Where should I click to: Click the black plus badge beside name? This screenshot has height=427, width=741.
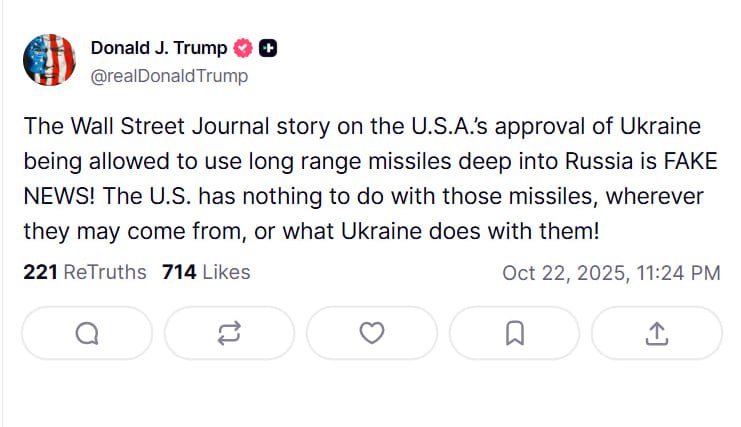click(268, 48)
